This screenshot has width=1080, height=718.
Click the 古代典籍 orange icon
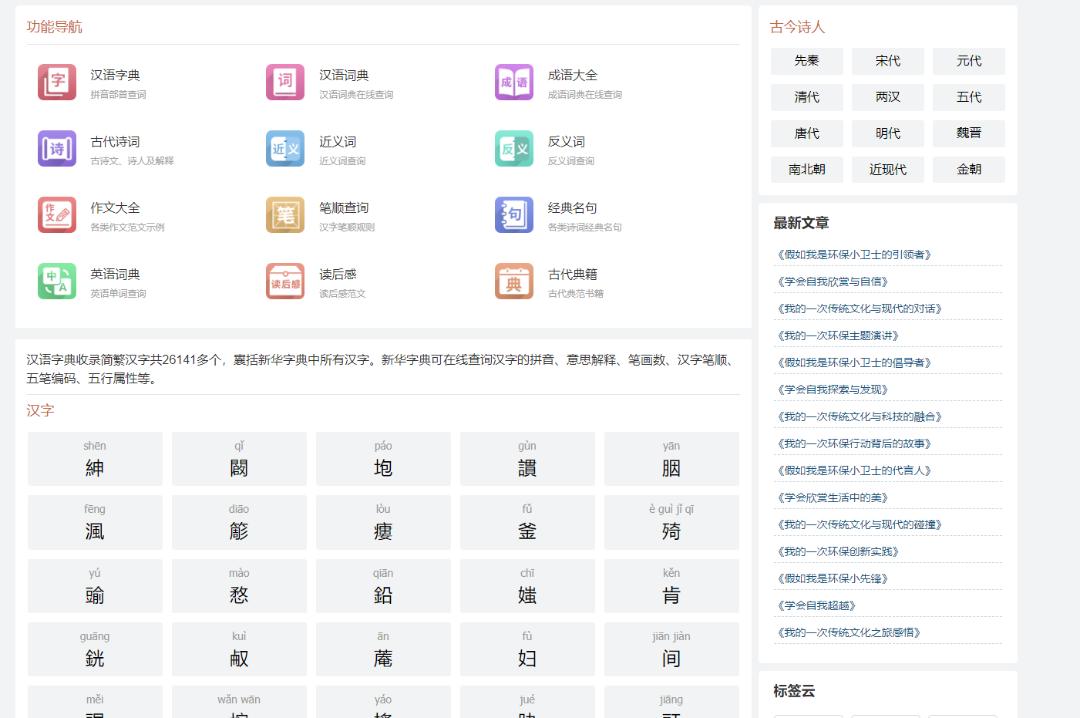(x=514, y=281)
